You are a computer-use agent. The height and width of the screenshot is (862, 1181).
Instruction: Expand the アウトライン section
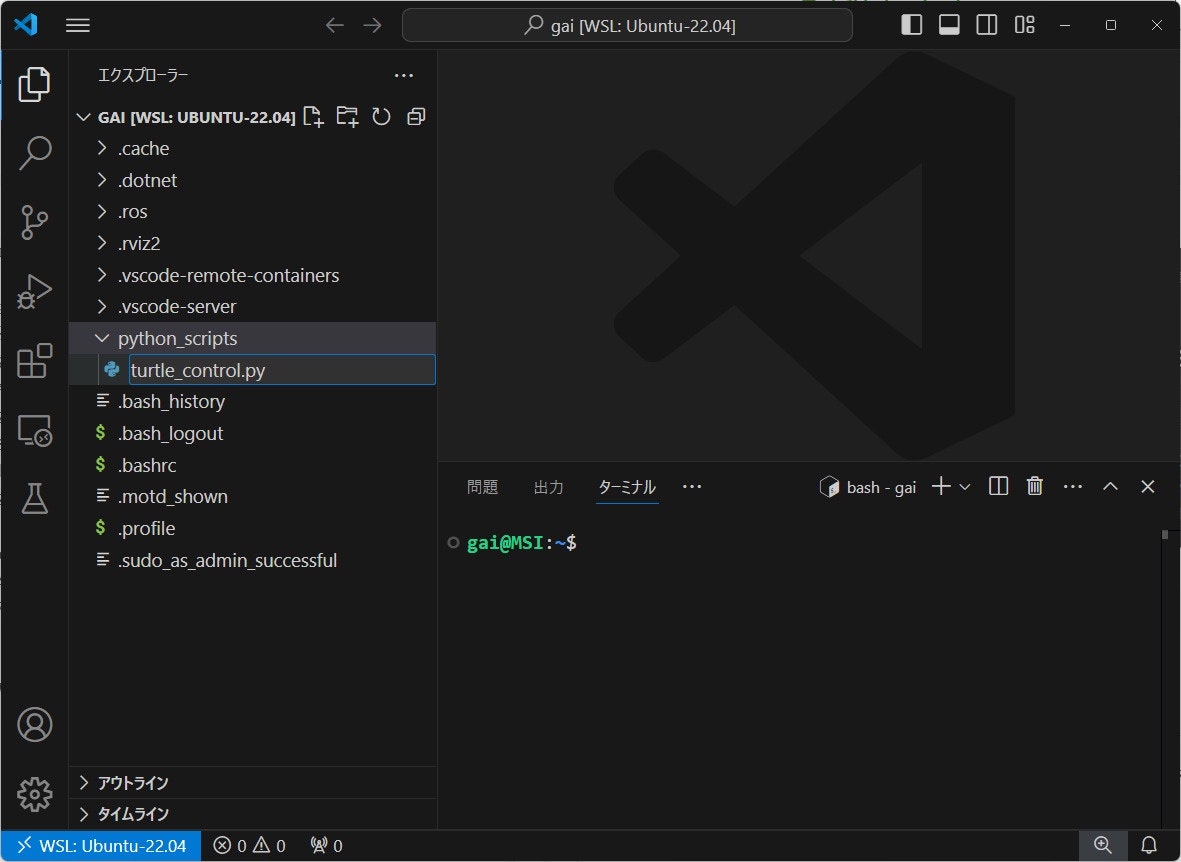click(252, 783)
